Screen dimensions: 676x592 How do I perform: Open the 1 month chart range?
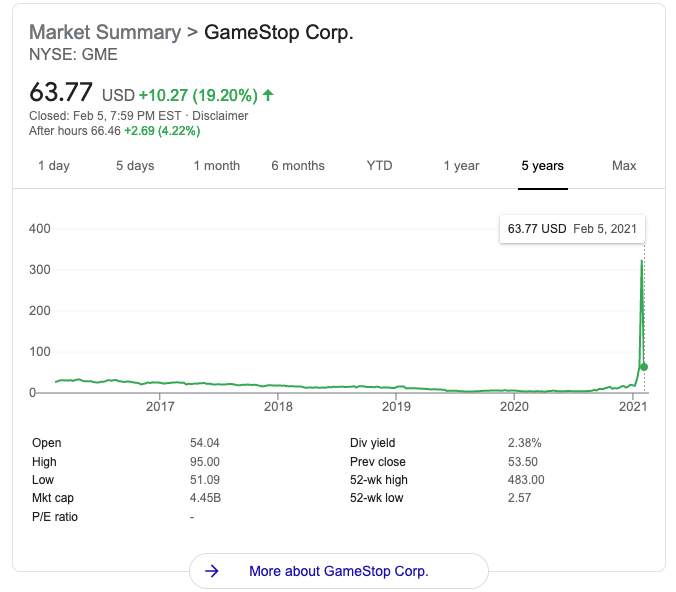[x=216, y=166]
